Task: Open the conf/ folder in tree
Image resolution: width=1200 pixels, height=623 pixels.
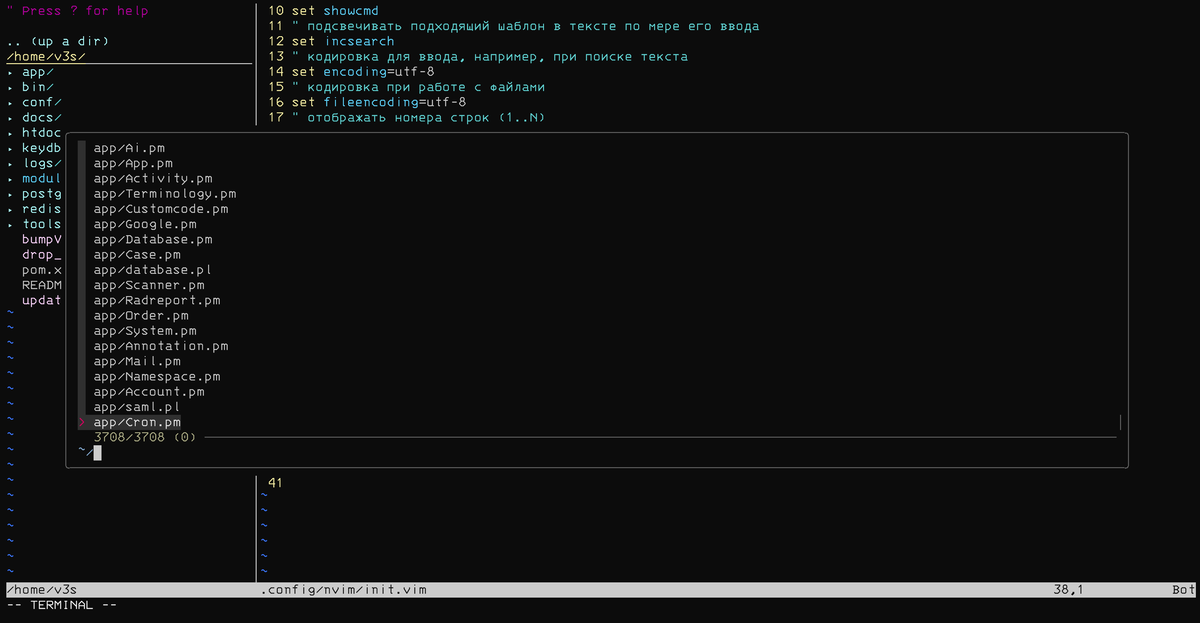Action: click(x=42, y=102)
